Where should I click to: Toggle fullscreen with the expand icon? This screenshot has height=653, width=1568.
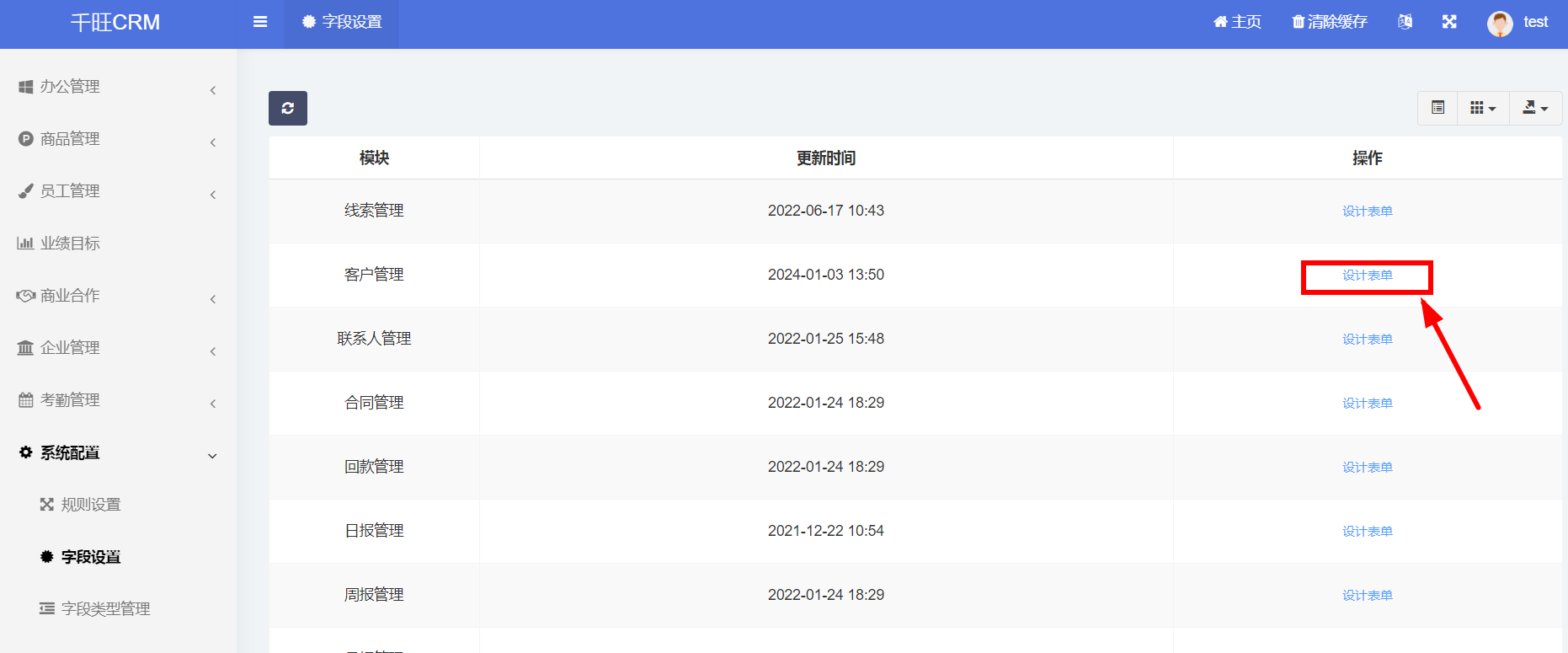[1449, 22]
